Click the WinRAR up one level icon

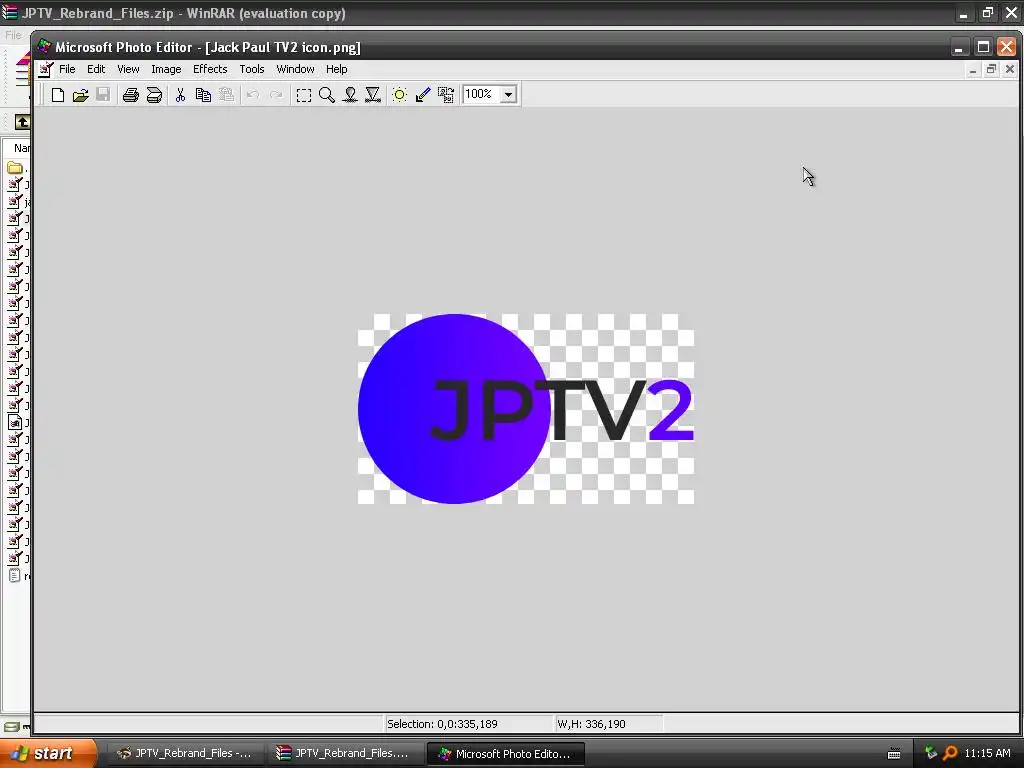tap(22, 121)
